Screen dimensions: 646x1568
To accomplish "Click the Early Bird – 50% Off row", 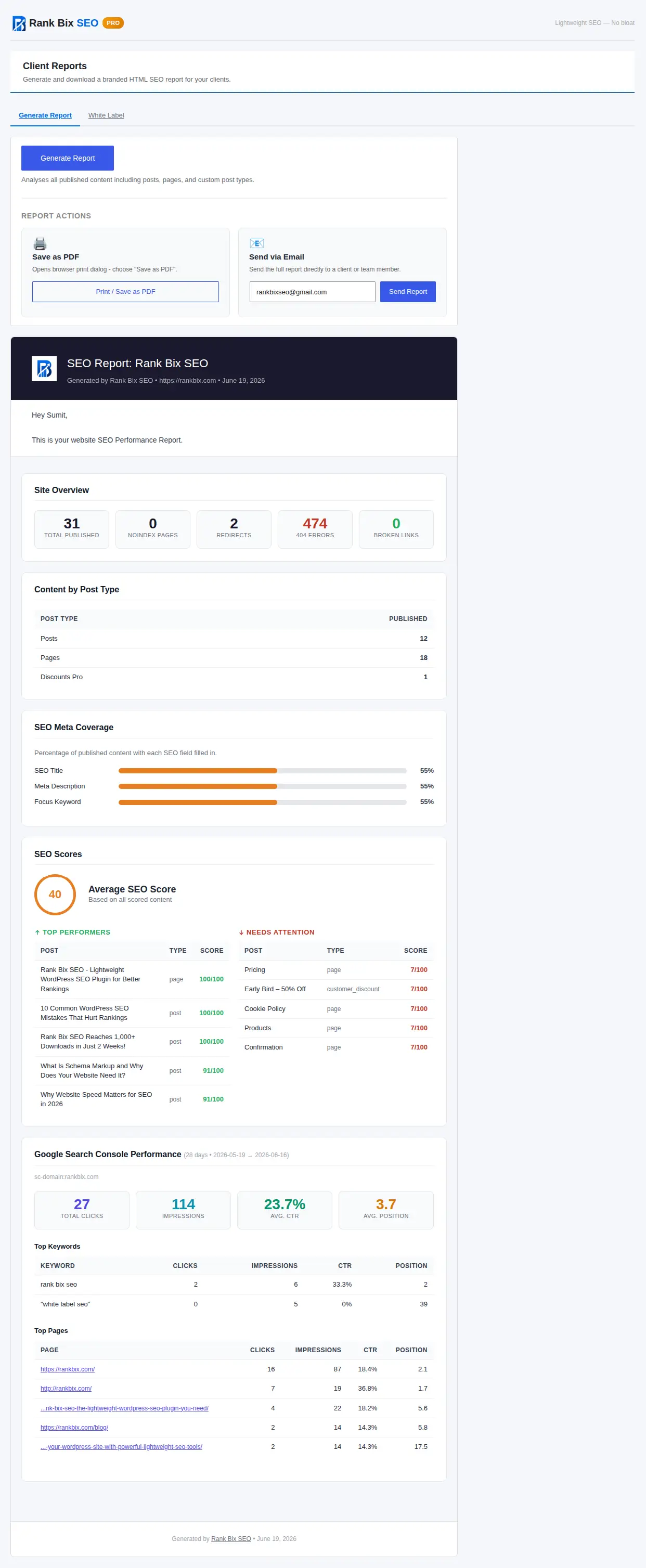I will (336, 989).
